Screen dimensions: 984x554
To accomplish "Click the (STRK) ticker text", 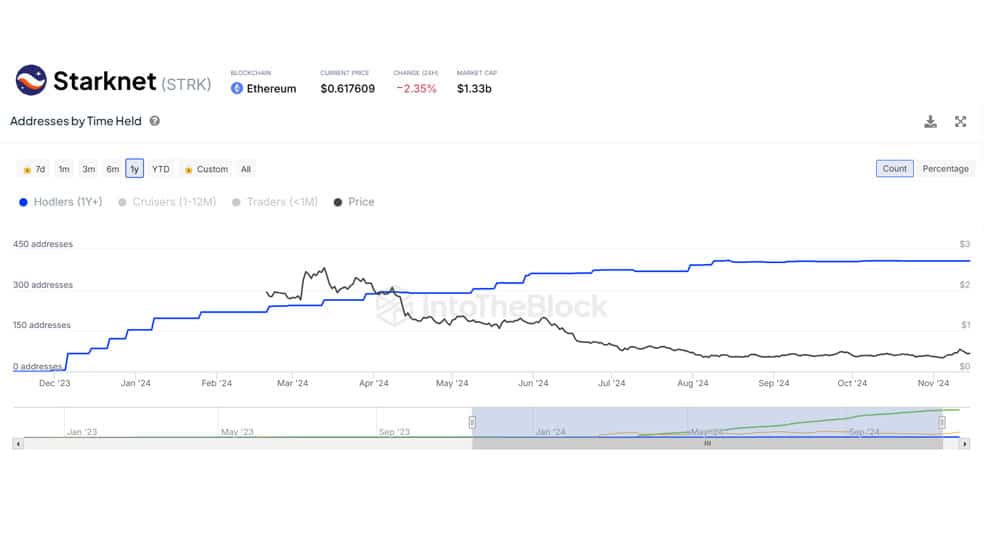I will coord(186,84).
